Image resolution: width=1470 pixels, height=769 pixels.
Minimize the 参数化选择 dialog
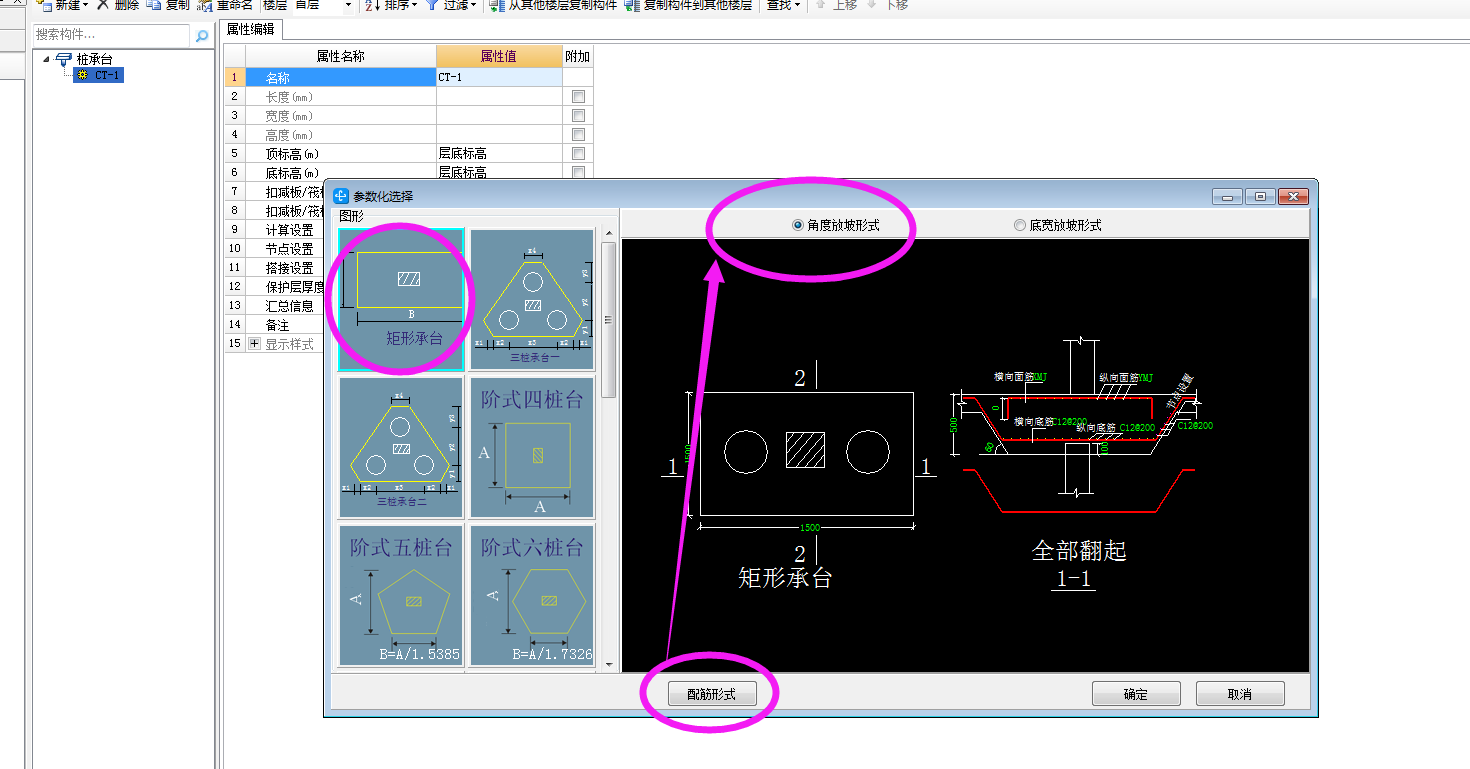point(1228,196)
